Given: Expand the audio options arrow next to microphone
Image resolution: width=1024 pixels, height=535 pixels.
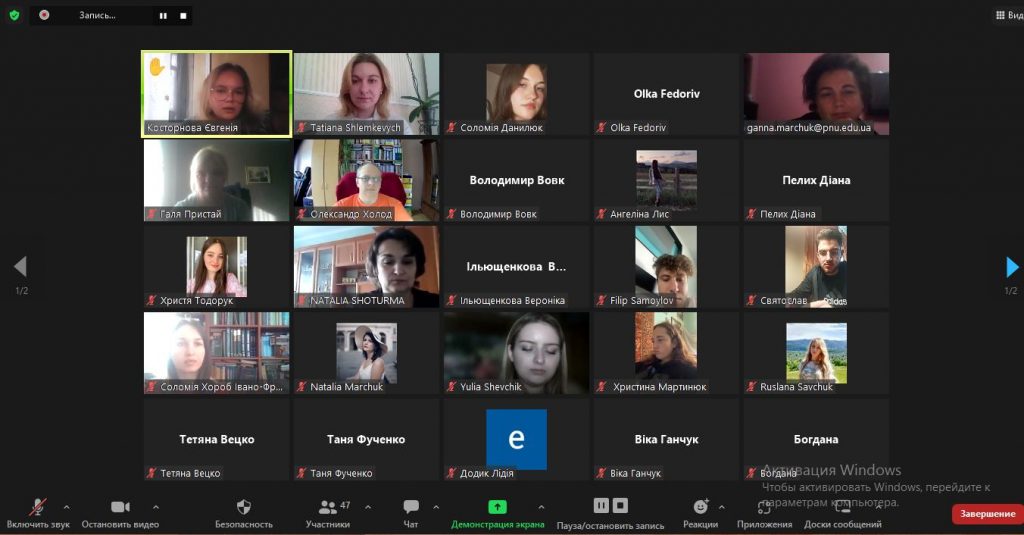Looking at the screenshot, I should (x=67, y=507).
